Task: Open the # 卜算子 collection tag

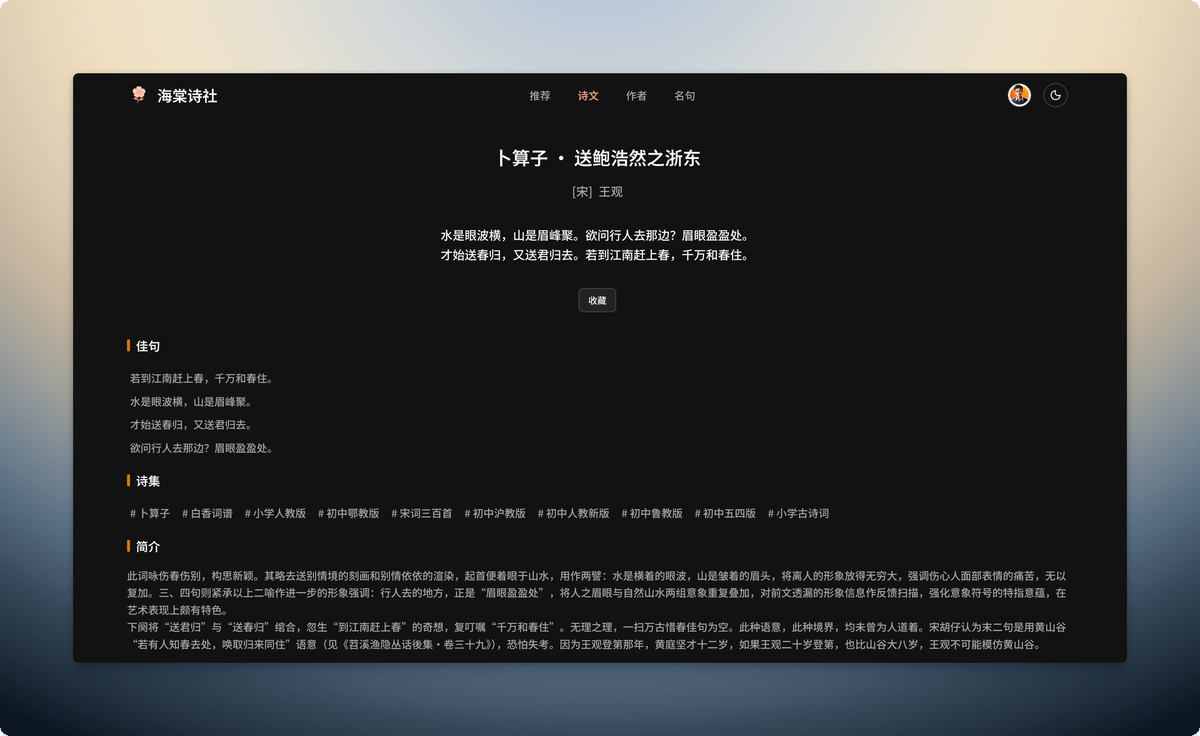Action: pyautogui.click(x=150, y=513)
